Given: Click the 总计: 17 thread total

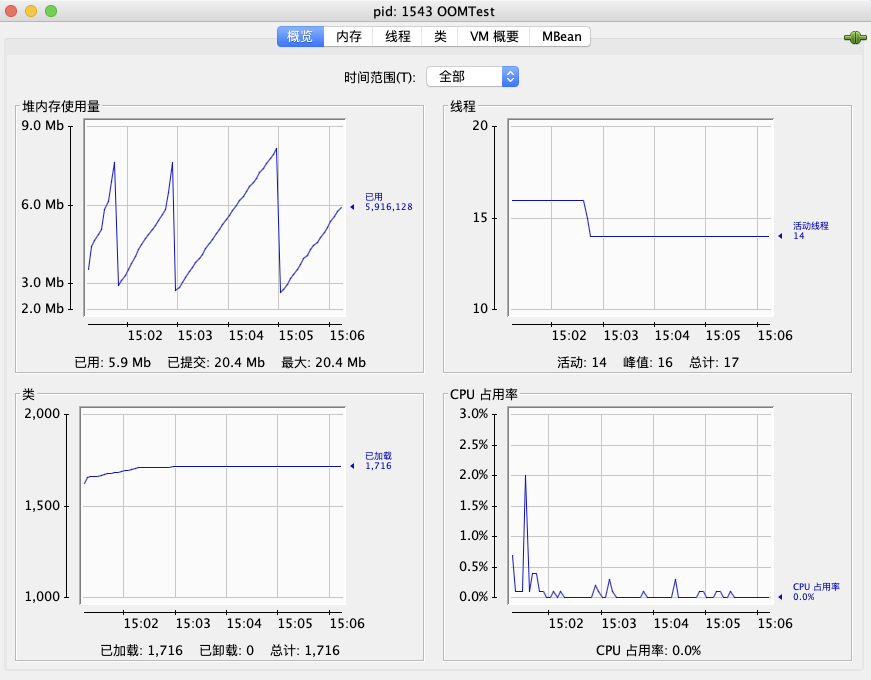Looking at the screenshot, I should pyautogui.click(x=714, y=363).
